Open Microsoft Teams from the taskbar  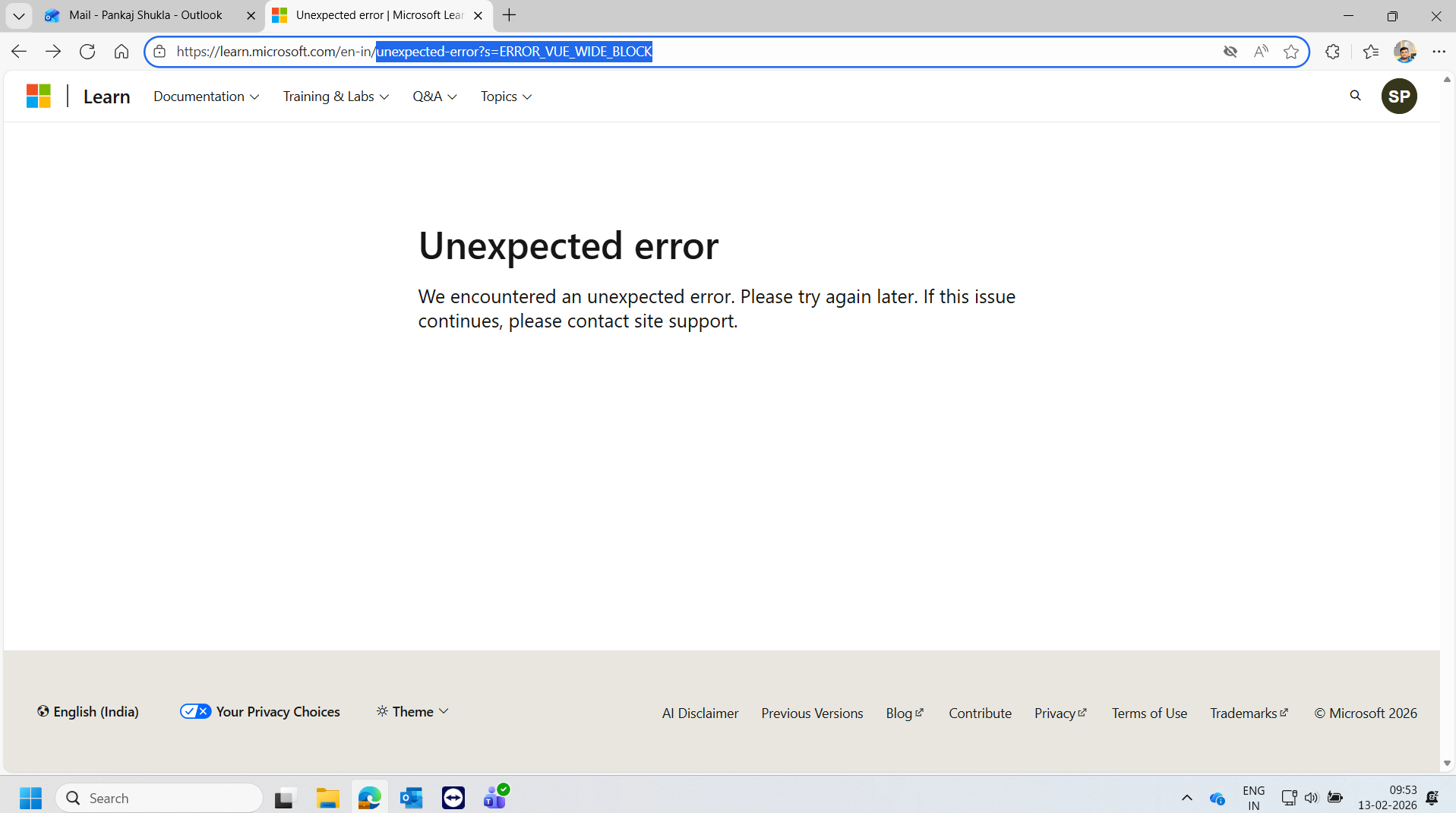(x=495, y=799)
